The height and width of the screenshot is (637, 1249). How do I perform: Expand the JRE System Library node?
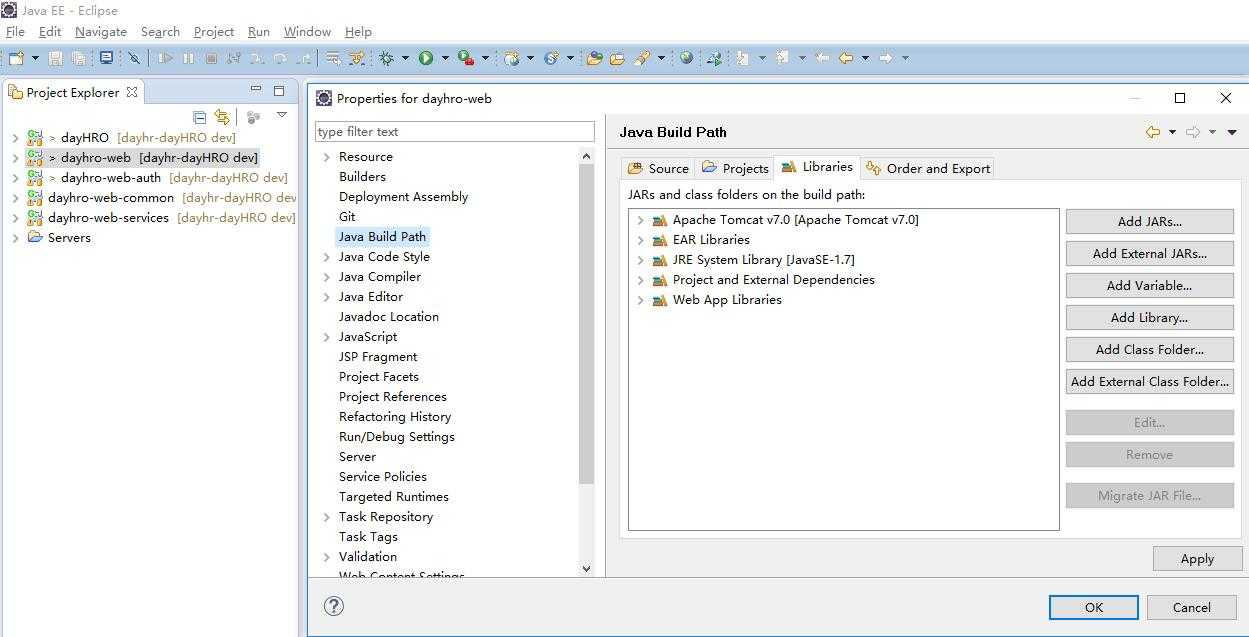(640, 260)
